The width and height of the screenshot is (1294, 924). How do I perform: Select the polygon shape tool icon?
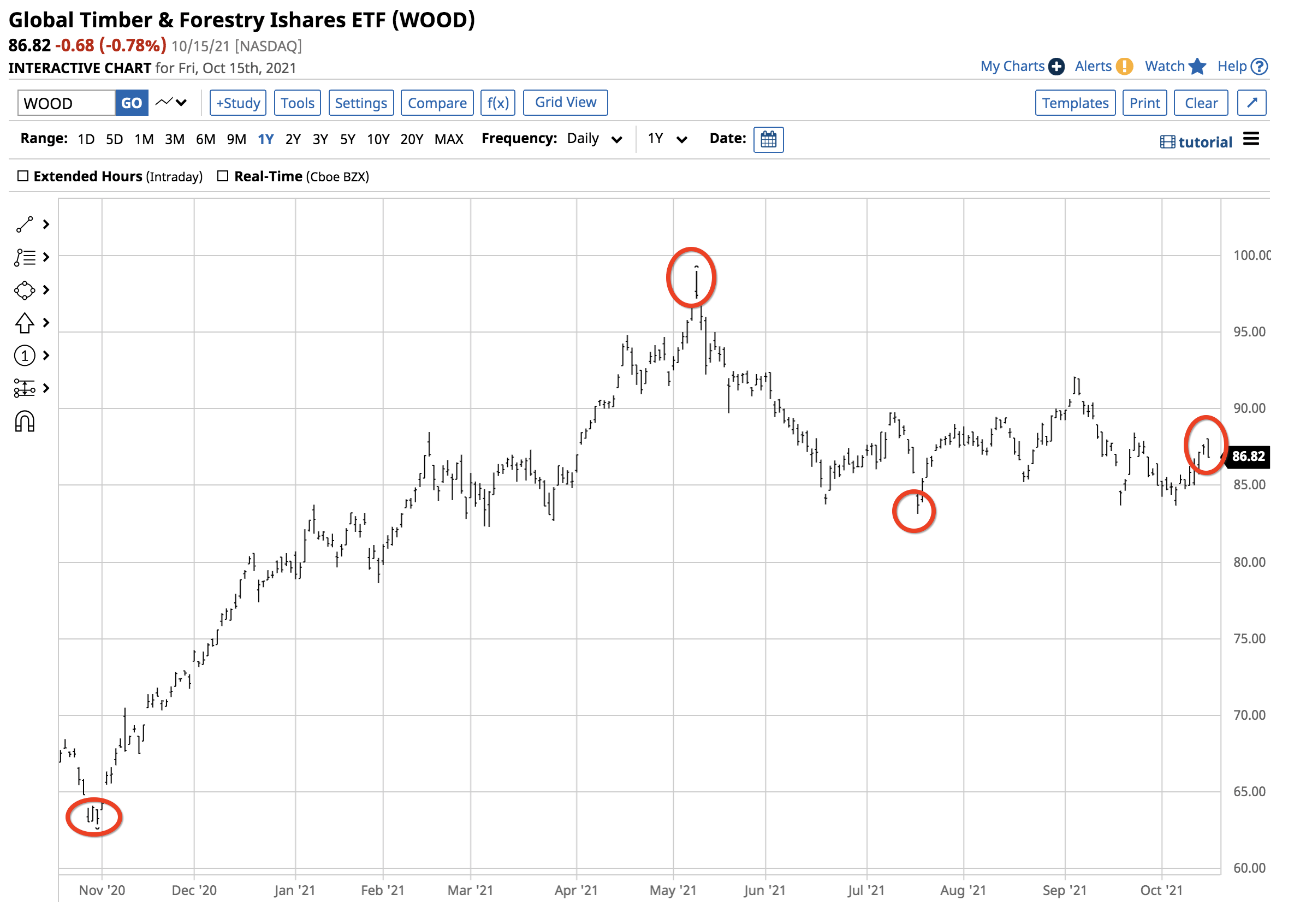pyautogui.click(x=25, y=291)
